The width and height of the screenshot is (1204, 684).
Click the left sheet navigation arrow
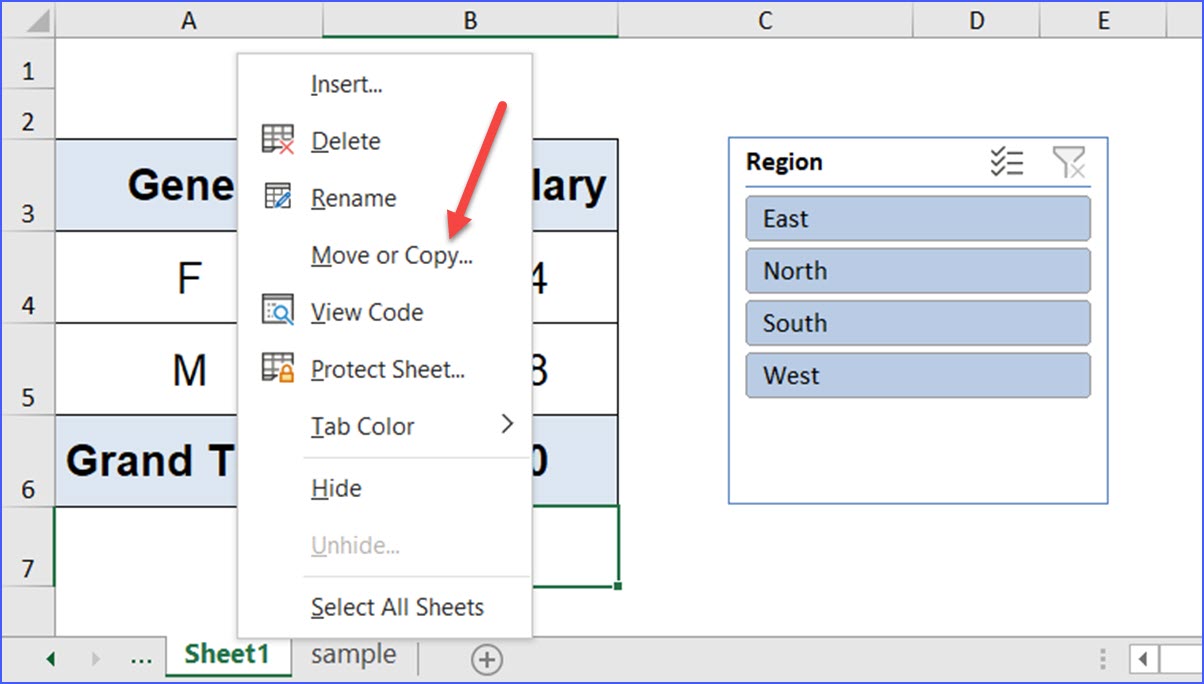[50, 658]
